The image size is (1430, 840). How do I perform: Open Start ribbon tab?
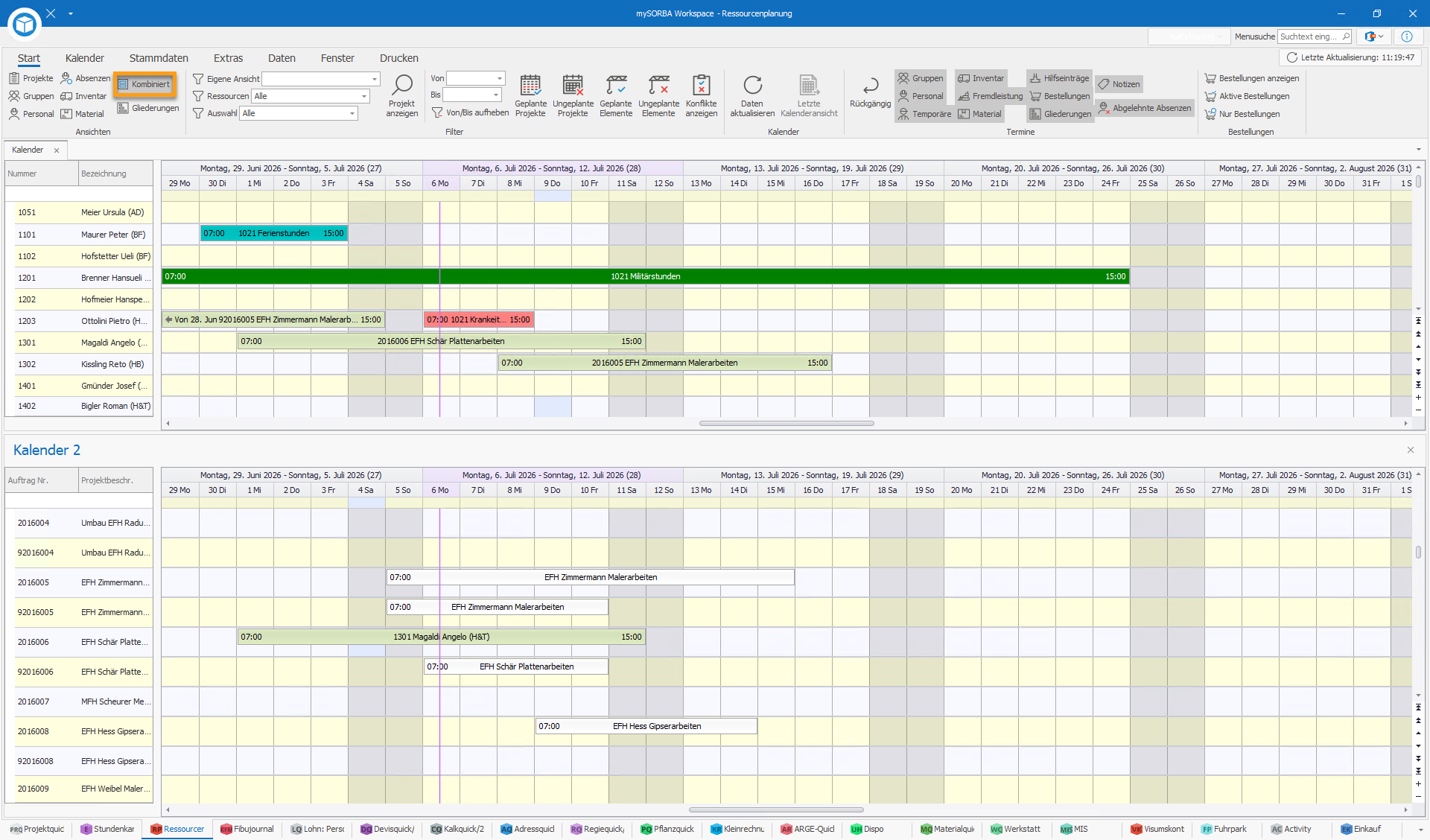[x=29, y=58]
